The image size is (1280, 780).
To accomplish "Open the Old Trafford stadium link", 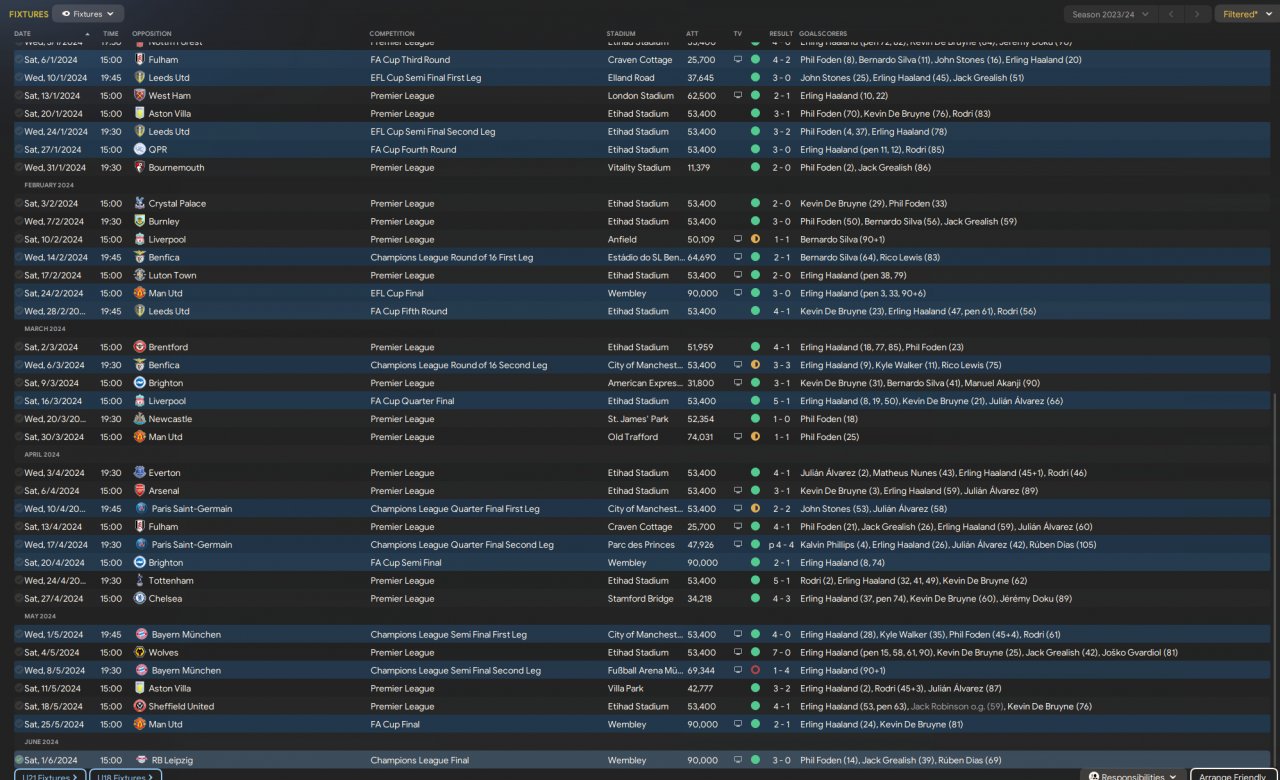I will tap(633, 437).
